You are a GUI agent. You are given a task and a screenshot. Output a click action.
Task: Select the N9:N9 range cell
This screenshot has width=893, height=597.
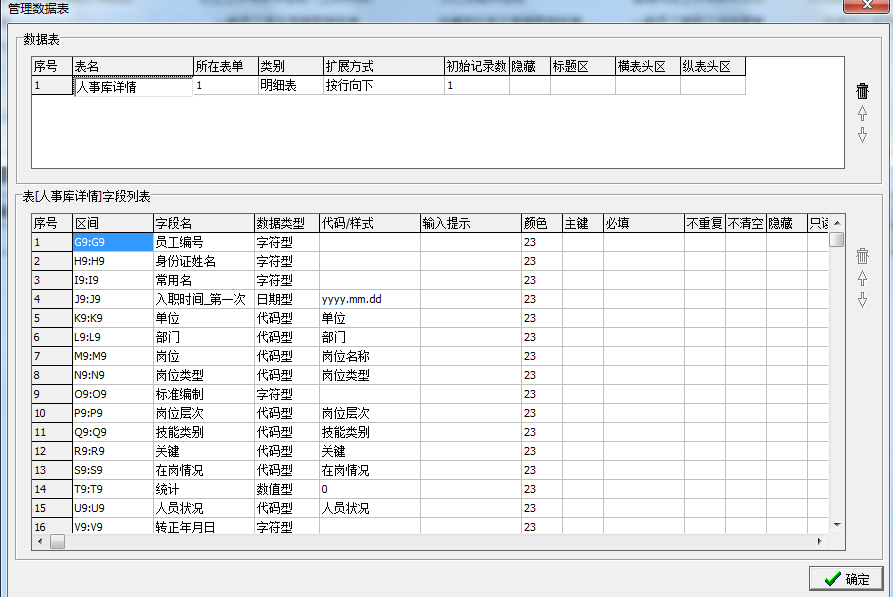113,375
